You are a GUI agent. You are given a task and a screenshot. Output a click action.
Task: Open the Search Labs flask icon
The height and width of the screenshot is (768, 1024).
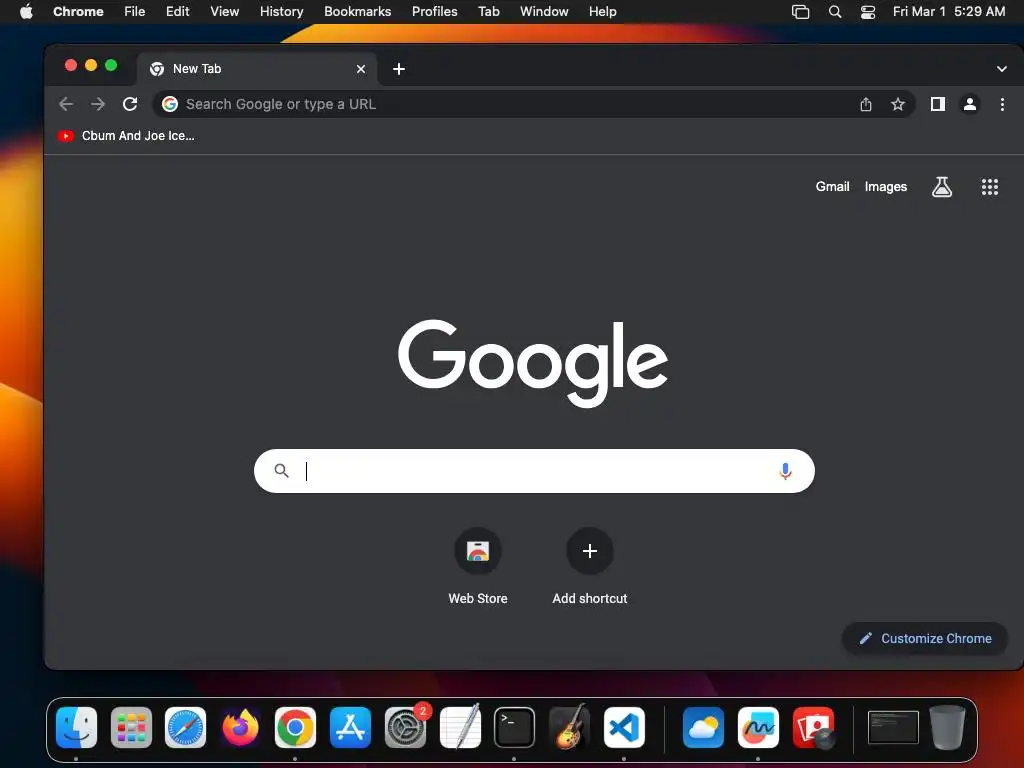pos(941,187)
